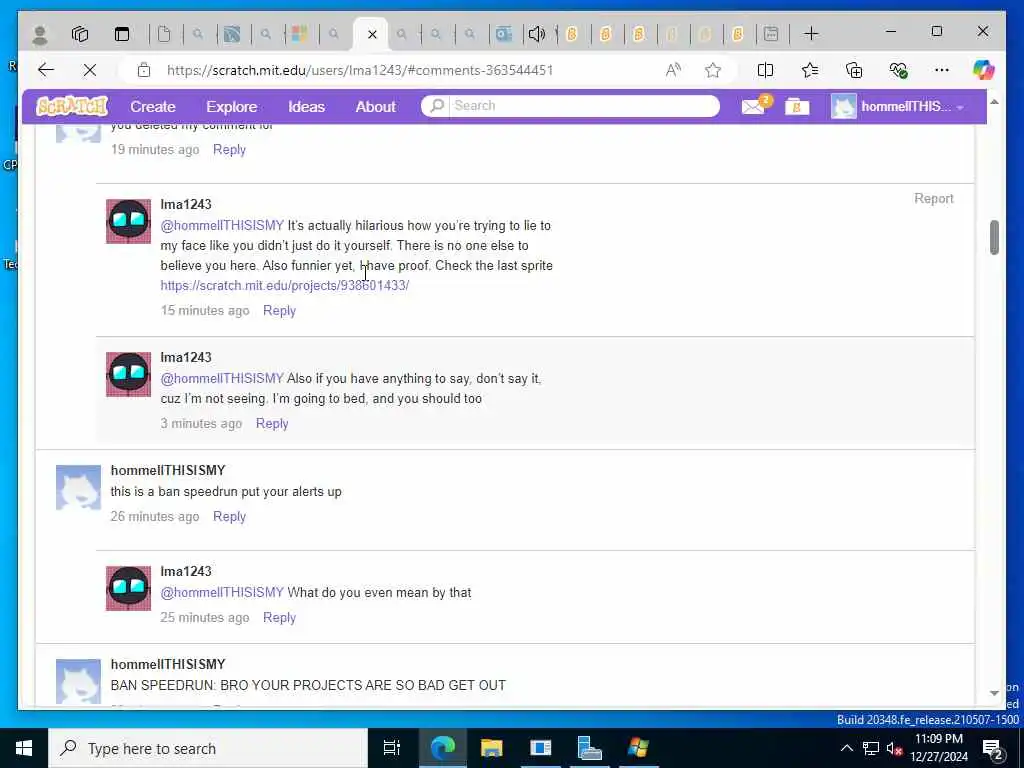Open Browser essentials heart icon
The image size is (1024, 768).
coord(899,70)
